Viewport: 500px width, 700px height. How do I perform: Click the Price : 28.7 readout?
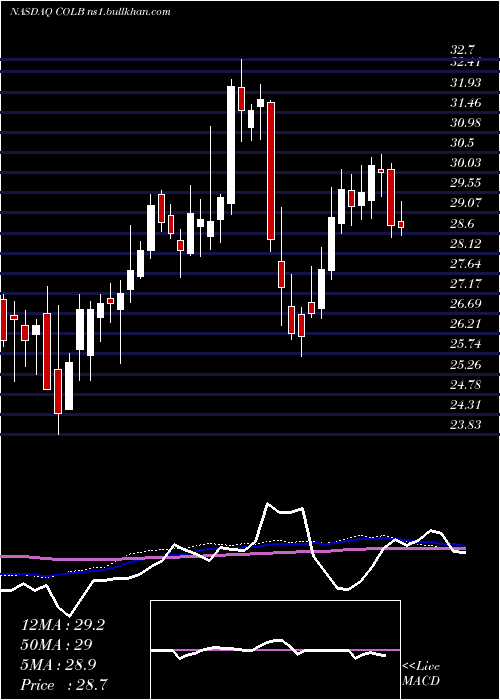[x=63, y=685]
